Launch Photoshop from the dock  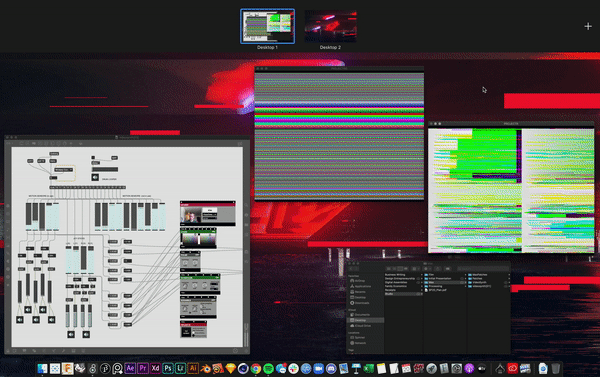tap(168, 368)
